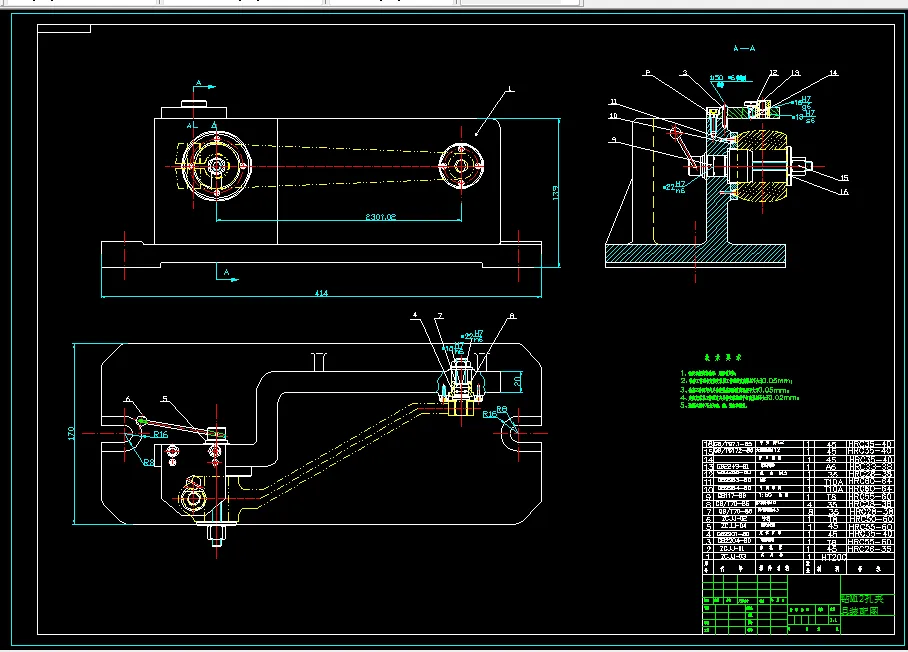This screenshot has height=652, width=908.
Task: Click the small circular boss in front view
Action: 461,166
